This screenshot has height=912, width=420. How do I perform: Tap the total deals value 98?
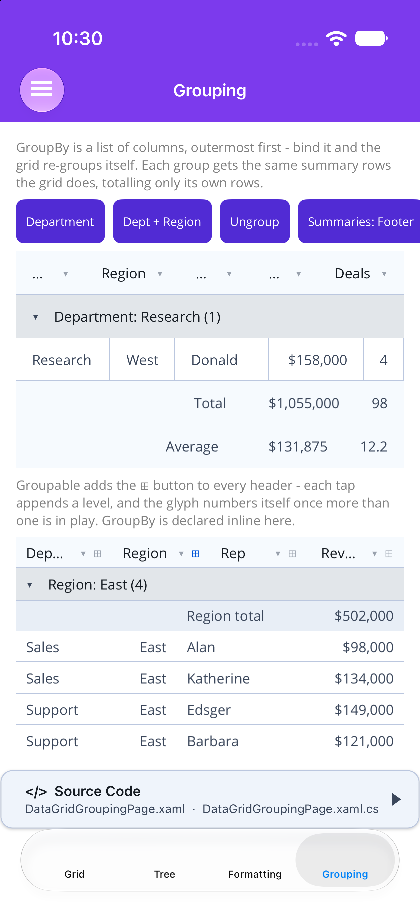tap(379, 404)
